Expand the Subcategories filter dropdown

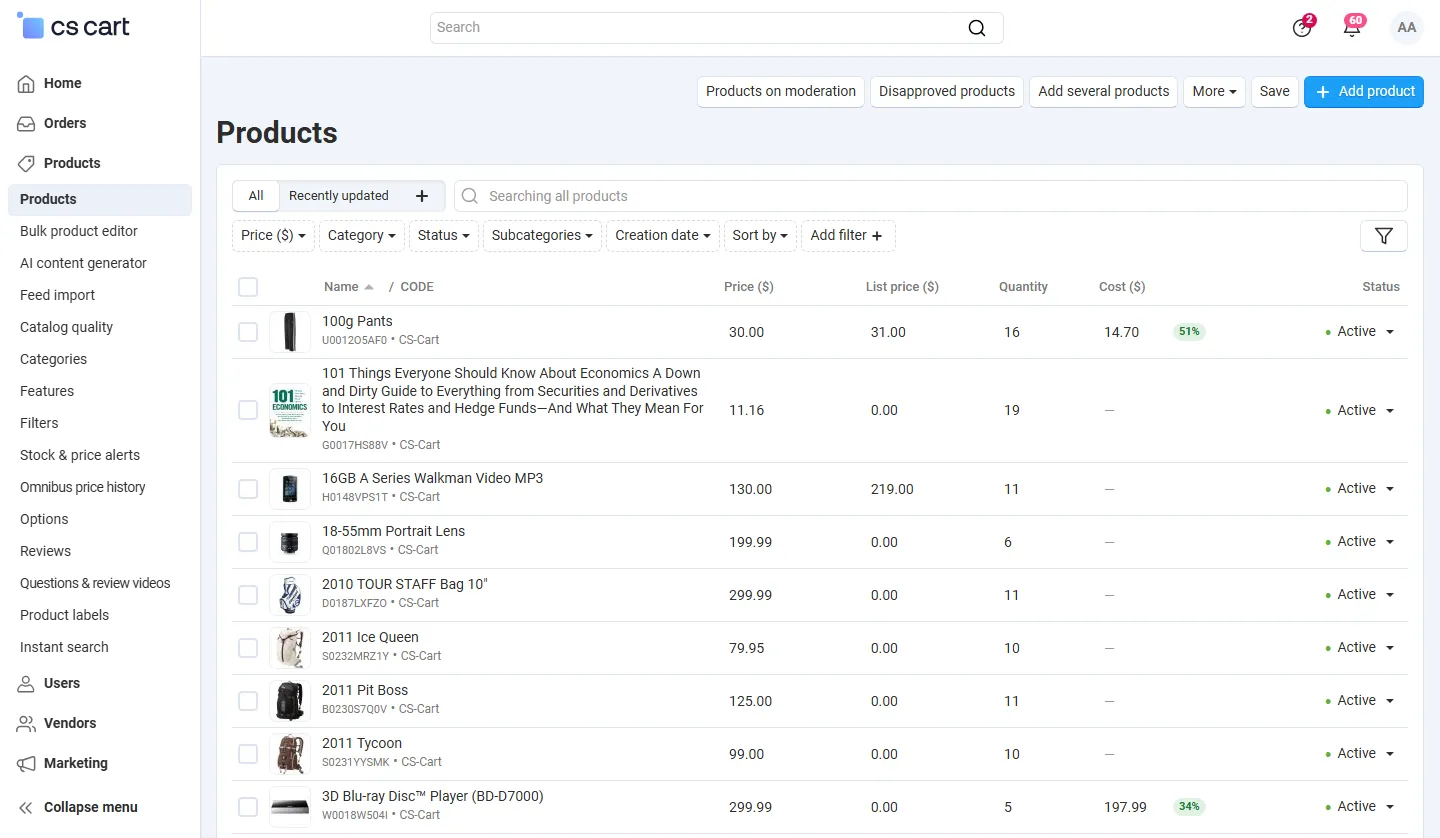click(542, 236)
